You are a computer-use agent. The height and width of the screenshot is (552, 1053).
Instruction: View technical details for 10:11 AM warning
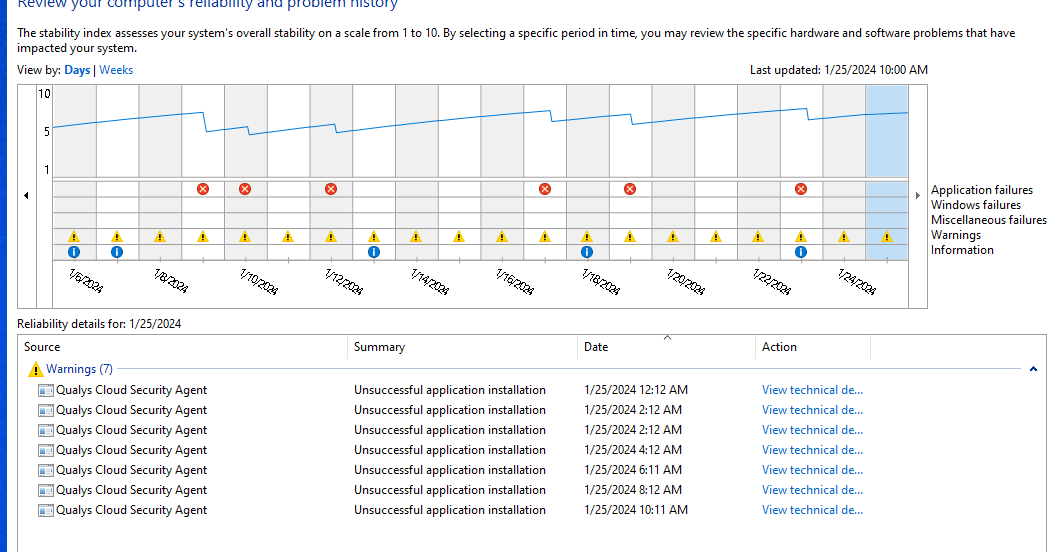pyautogui.click(x=813, y=510)
